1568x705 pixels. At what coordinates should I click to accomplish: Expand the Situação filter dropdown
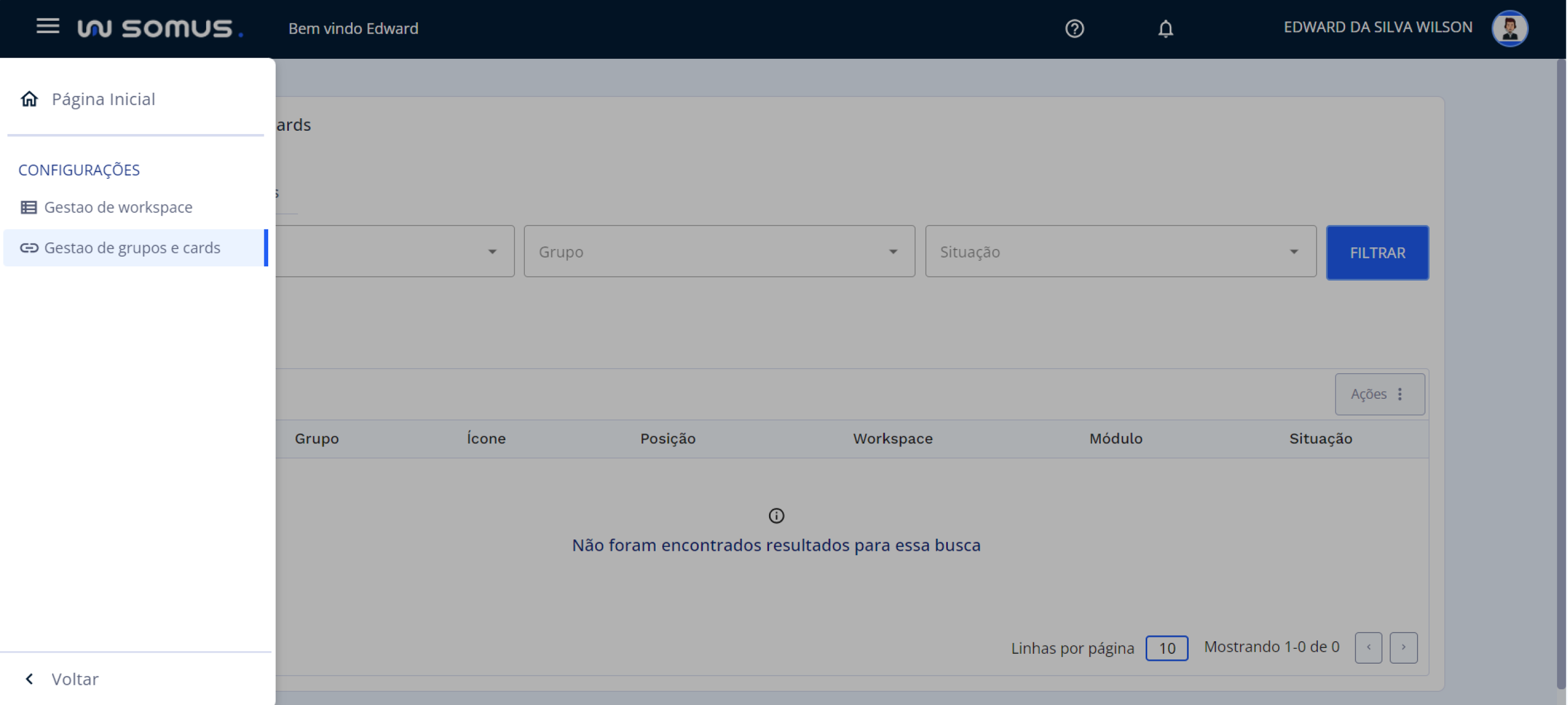pos(1120,251)
